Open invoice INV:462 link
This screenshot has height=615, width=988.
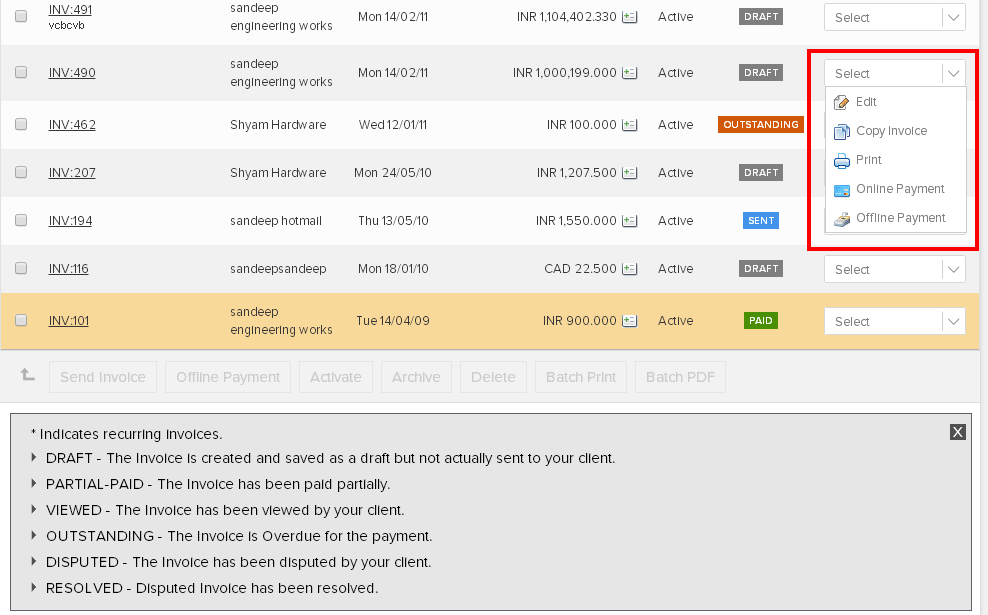coord(72,125)
